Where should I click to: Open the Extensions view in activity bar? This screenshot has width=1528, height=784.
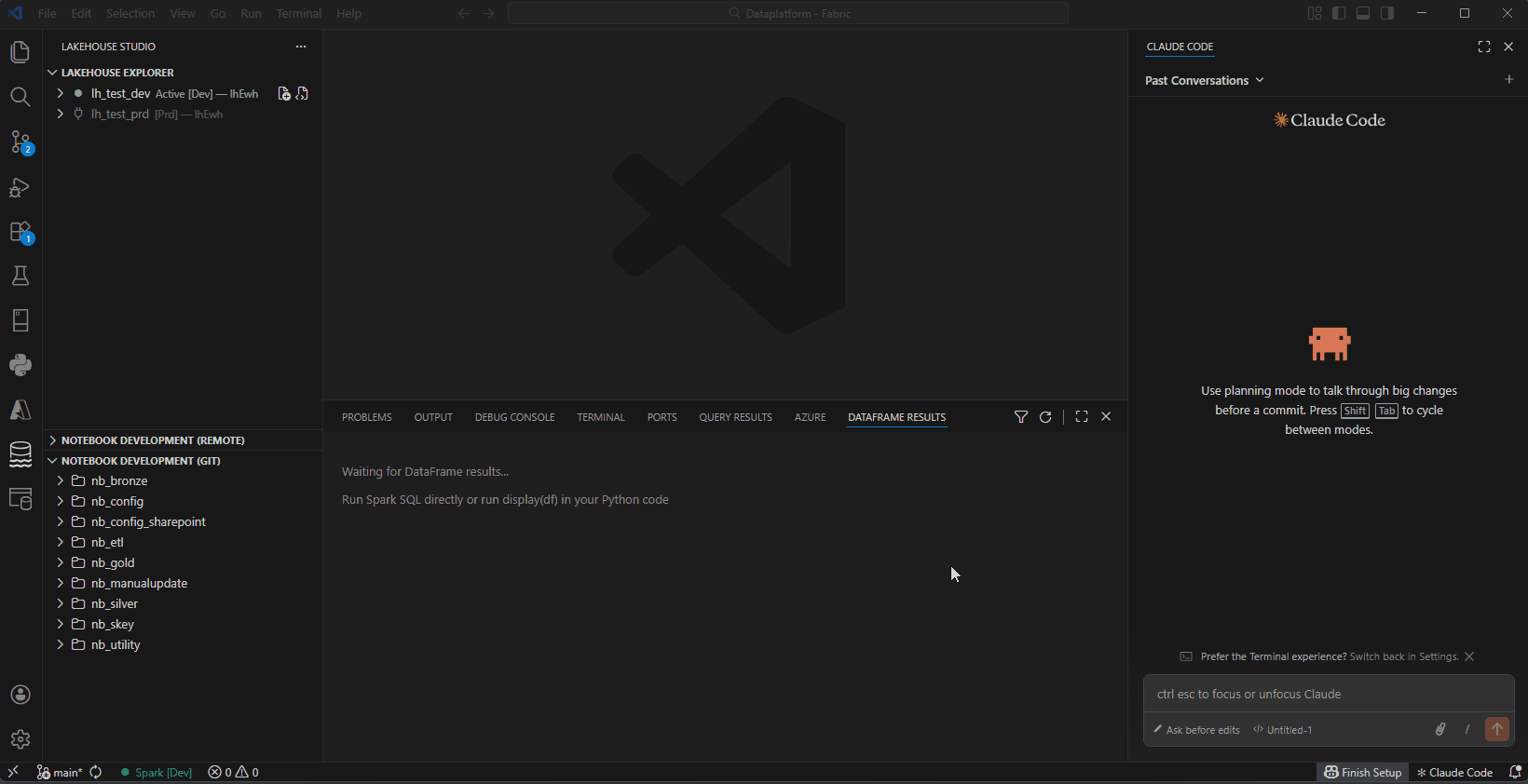(x=20, y=232)
